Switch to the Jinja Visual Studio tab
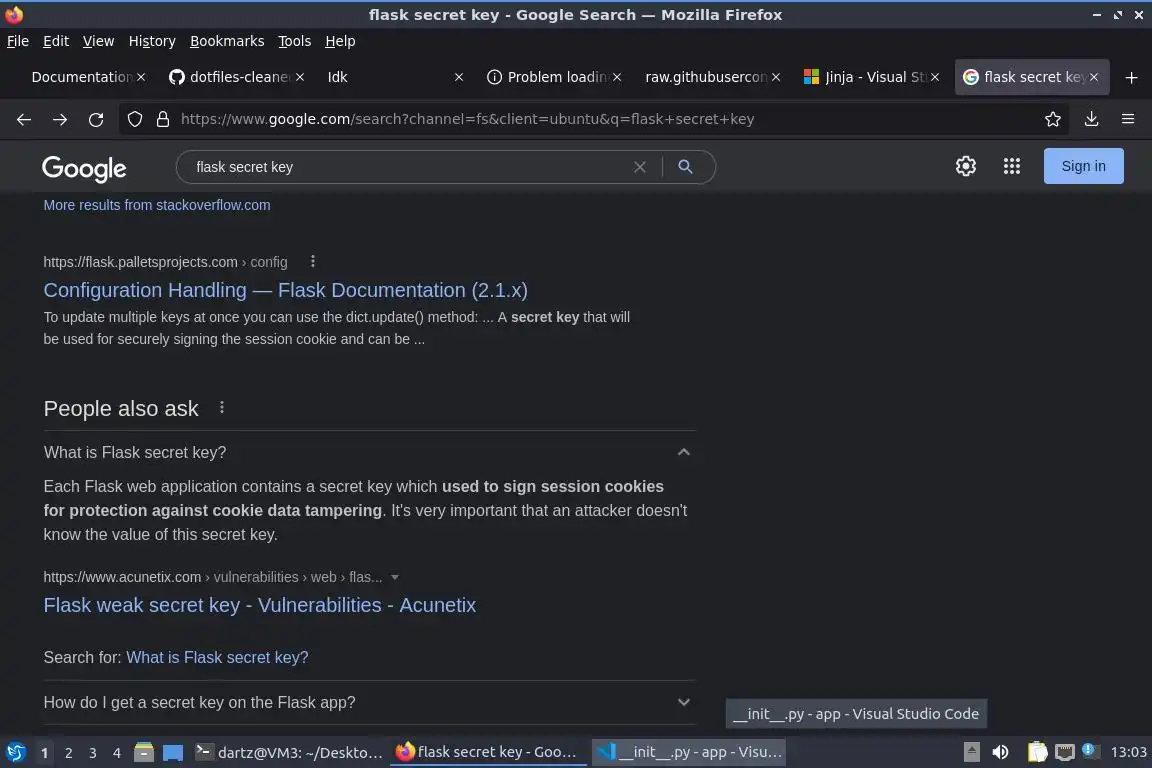 pos(871,77)
